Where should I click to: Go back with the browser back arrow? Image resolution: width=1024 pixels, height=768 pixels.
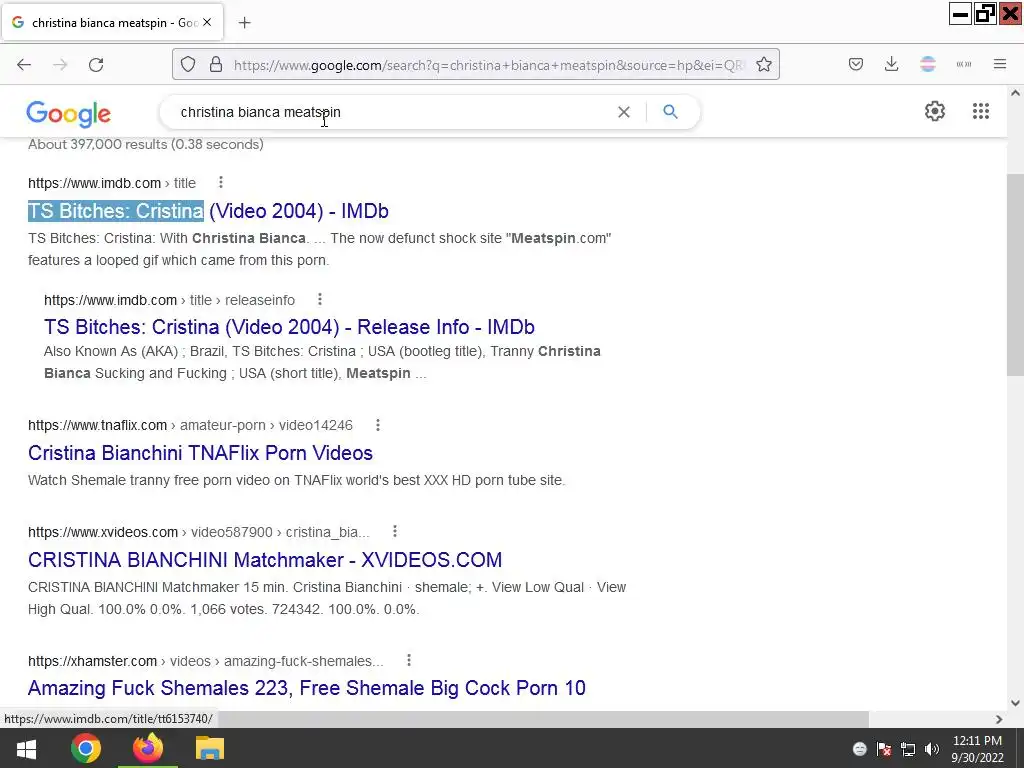tap(24, 65)
